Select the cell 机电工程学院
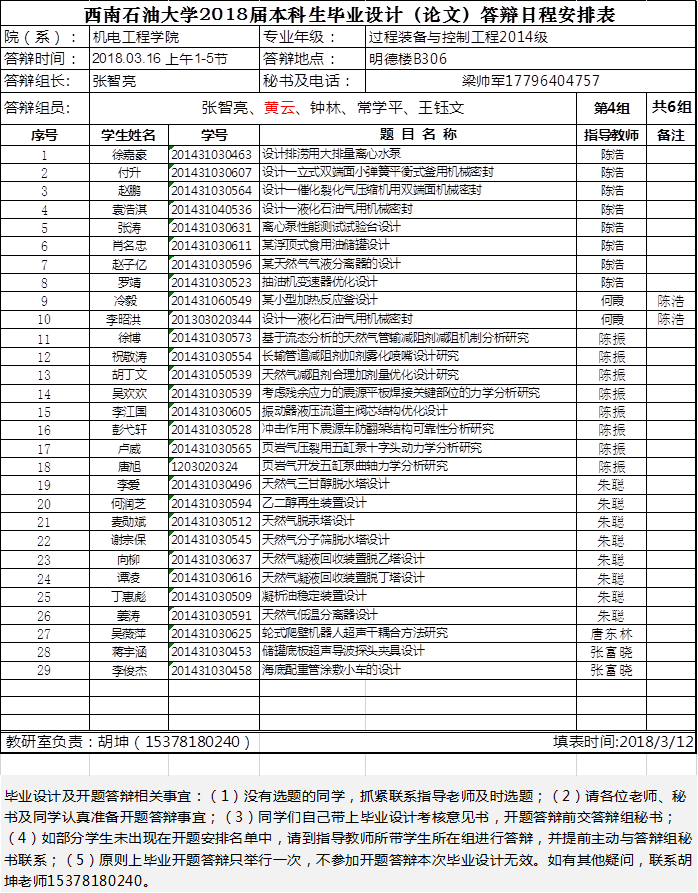Viewport: 698px width, 893px height. pyautogui.click(x=174, y=38)
